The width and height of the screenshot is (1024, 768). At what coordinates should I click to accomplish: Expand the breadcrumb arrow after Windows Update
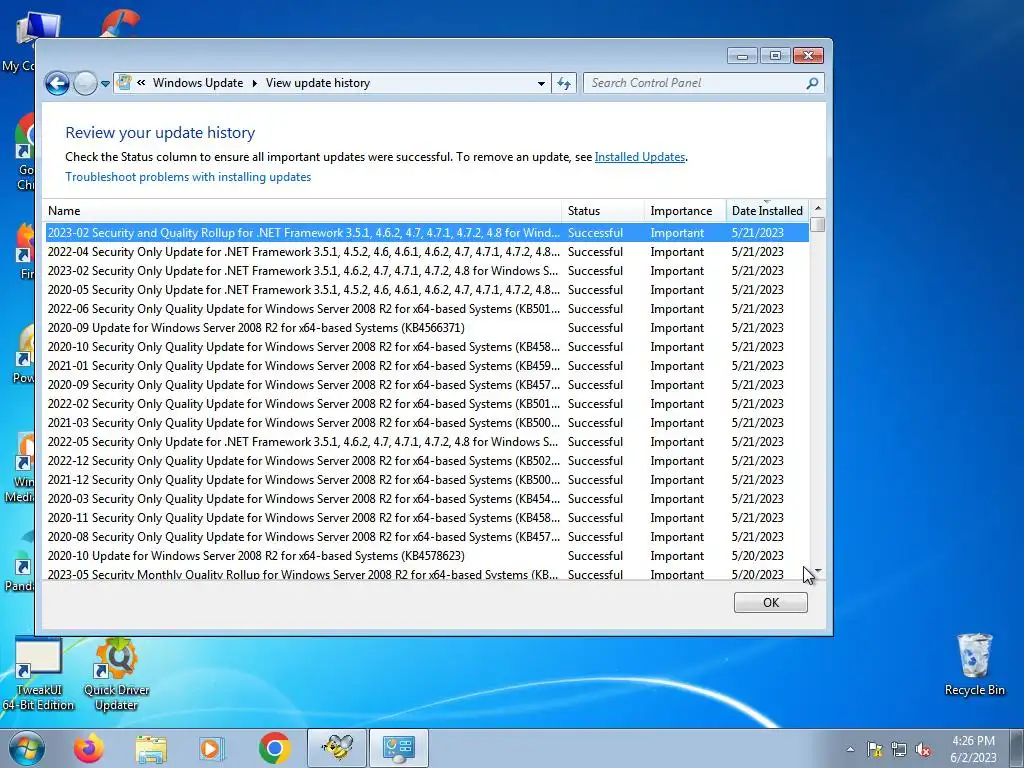[254, 83]
